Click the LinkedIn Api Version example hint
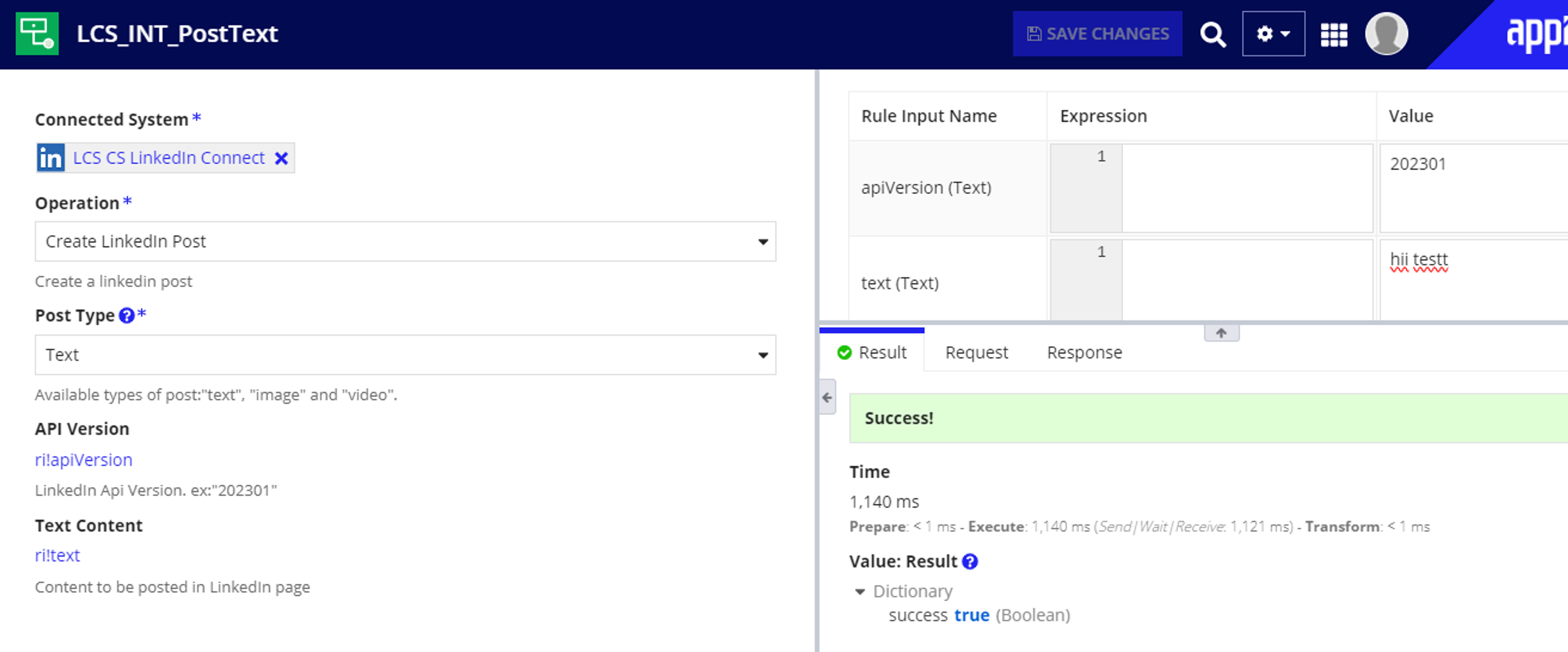This screenshot has width=1568, height=652. point(156,490)
